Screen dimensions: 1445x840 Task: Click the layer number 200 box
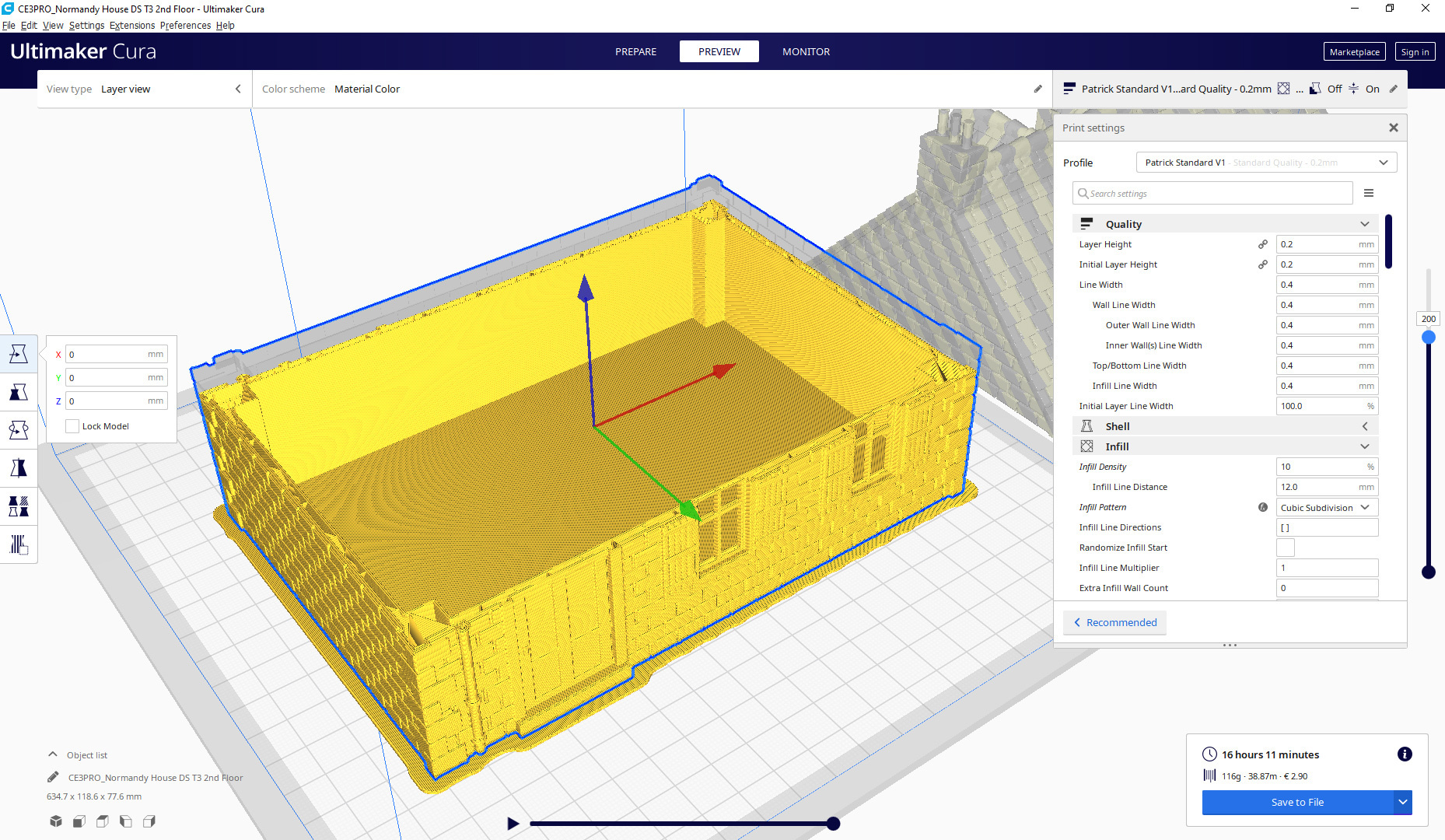pyautogui.click(x=1429, y=319)
